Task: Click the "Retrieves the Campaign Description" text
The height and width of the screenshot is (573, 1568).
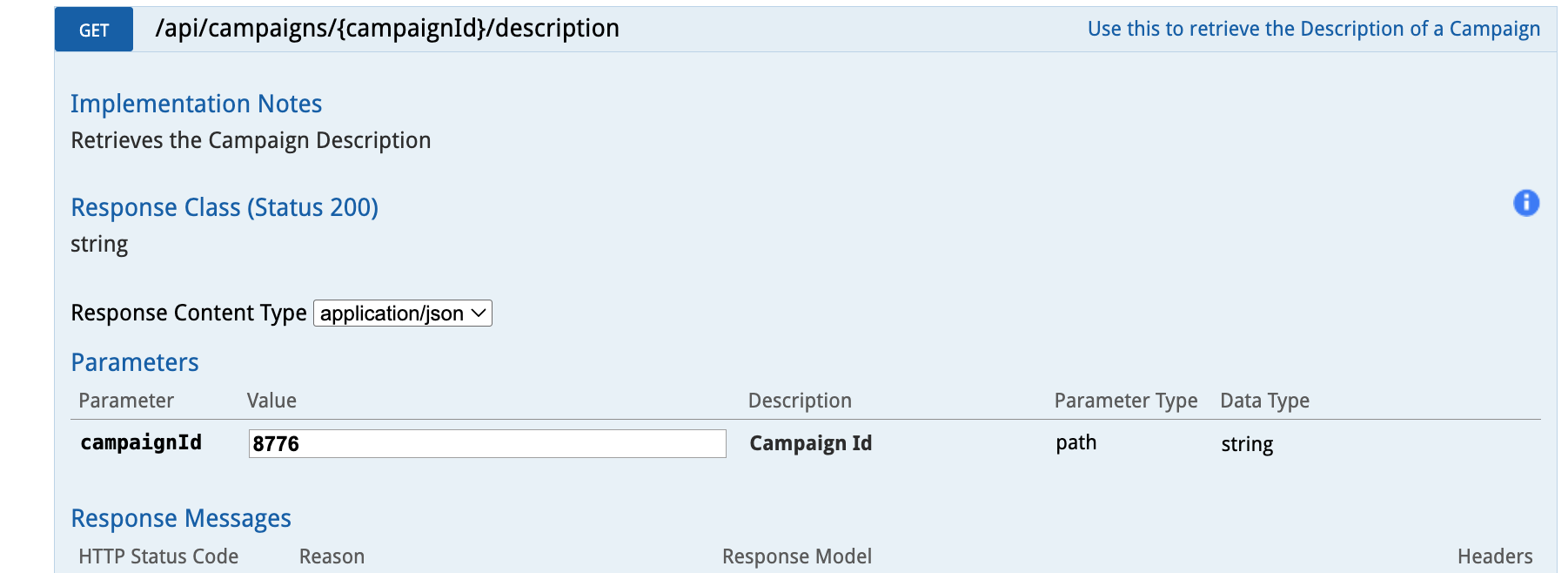Action: pyautogui.click(x=251, y=140)
